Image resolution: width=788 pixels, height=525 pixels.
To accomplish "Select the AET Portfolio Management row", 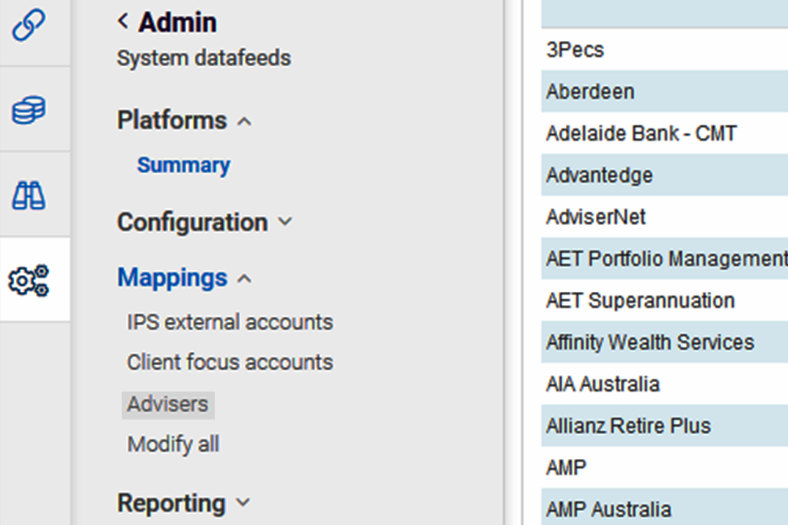I will click(664, 259).
